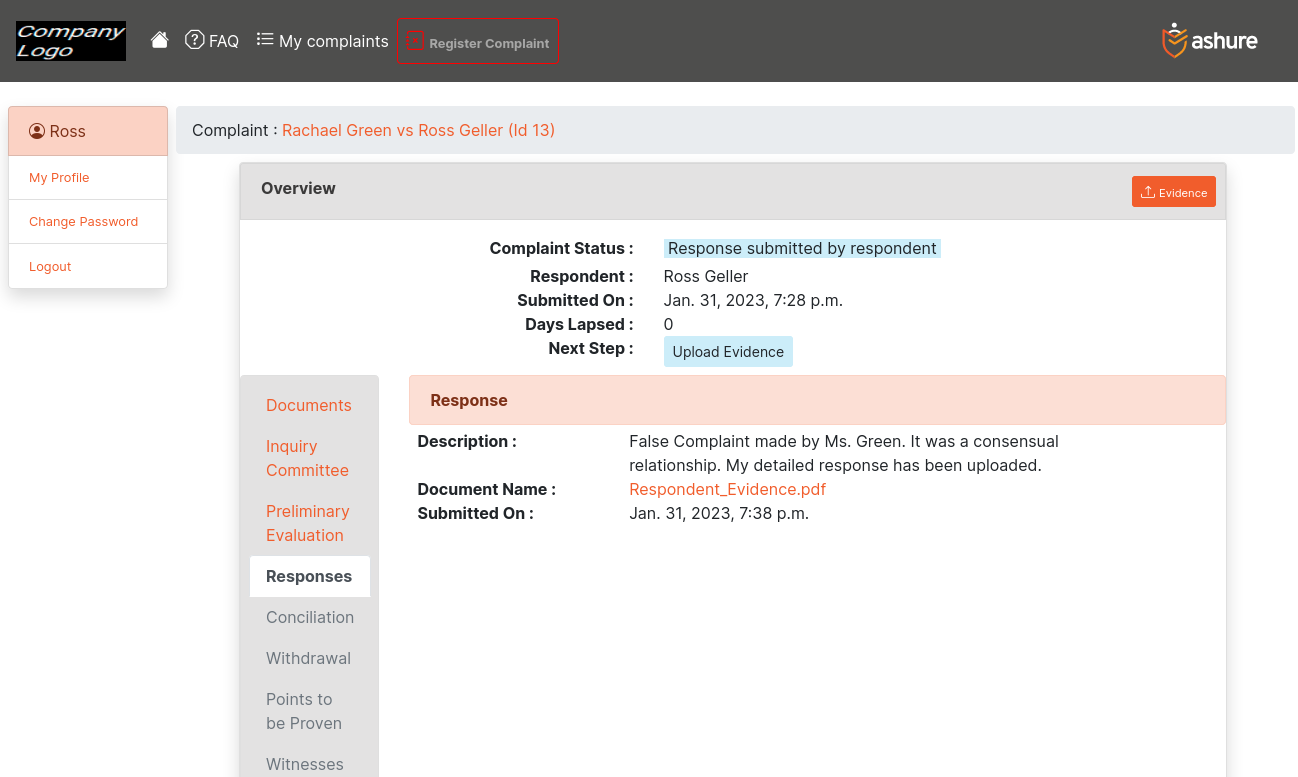Screen dimensions: 1298x777
Task: Click the Ross user avatar icon
Action: pyautogui.click(x=37, y=131)
